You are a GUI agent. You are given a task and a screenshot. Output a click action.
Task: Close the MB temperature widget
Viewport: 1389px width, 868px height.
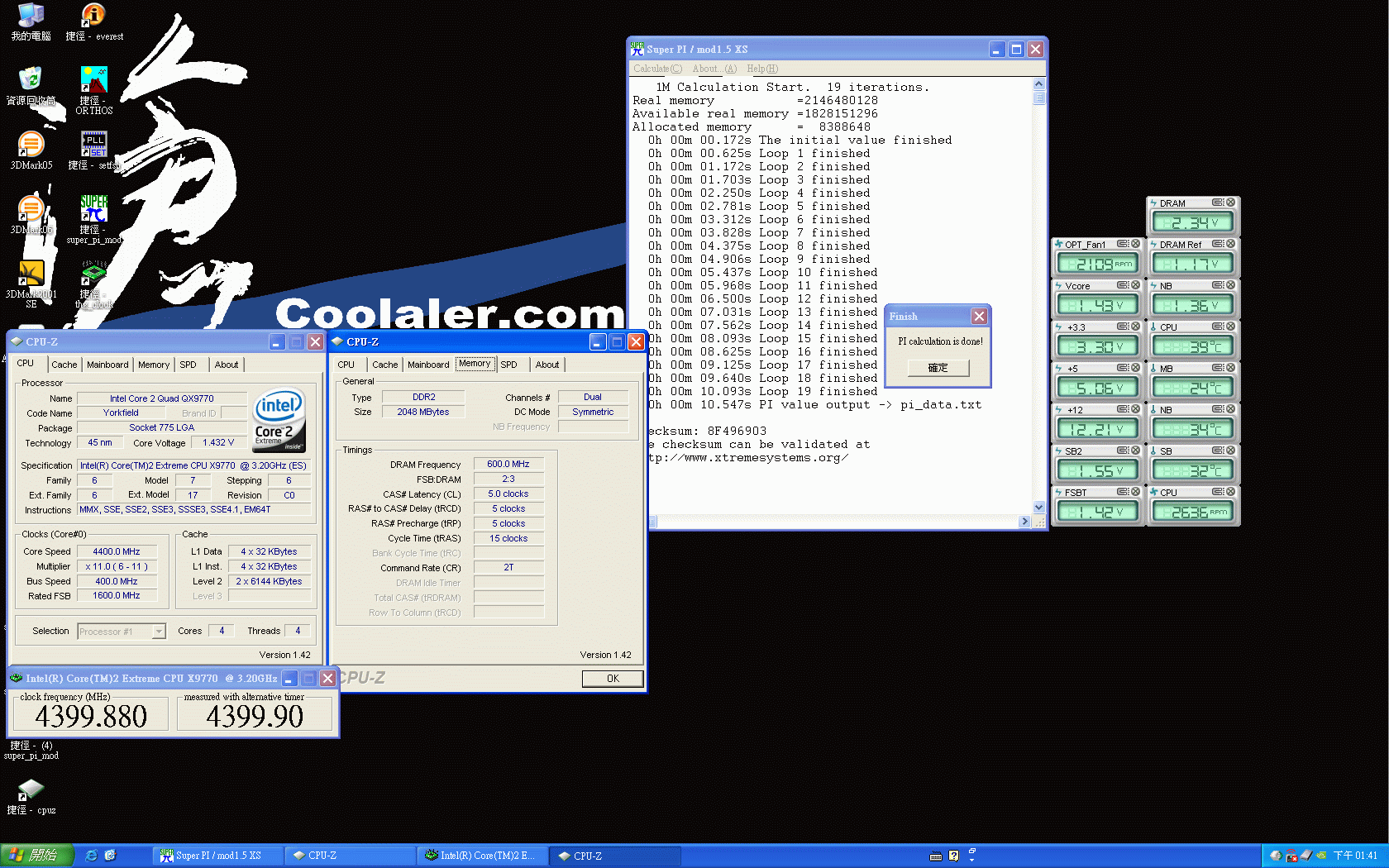(1230, 368)
